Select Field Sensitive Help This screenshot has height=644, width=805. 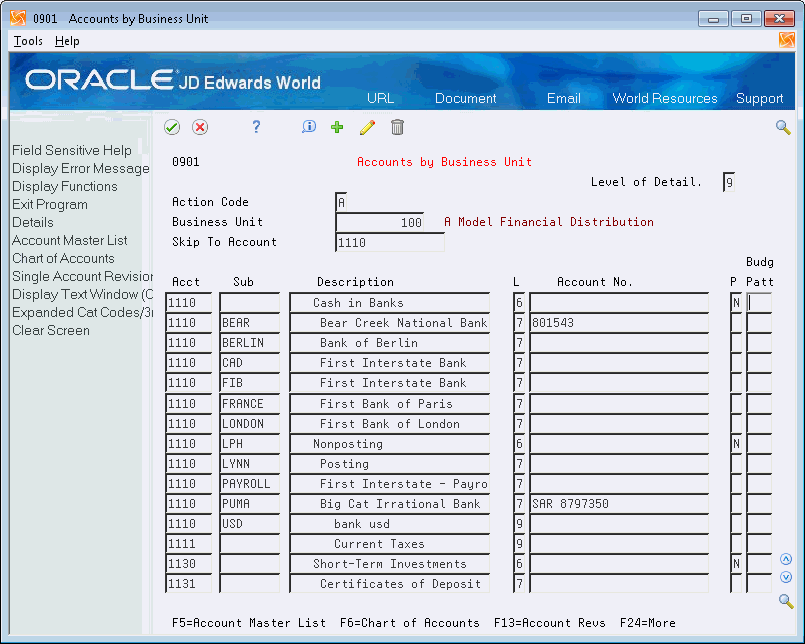click(72, 150)
